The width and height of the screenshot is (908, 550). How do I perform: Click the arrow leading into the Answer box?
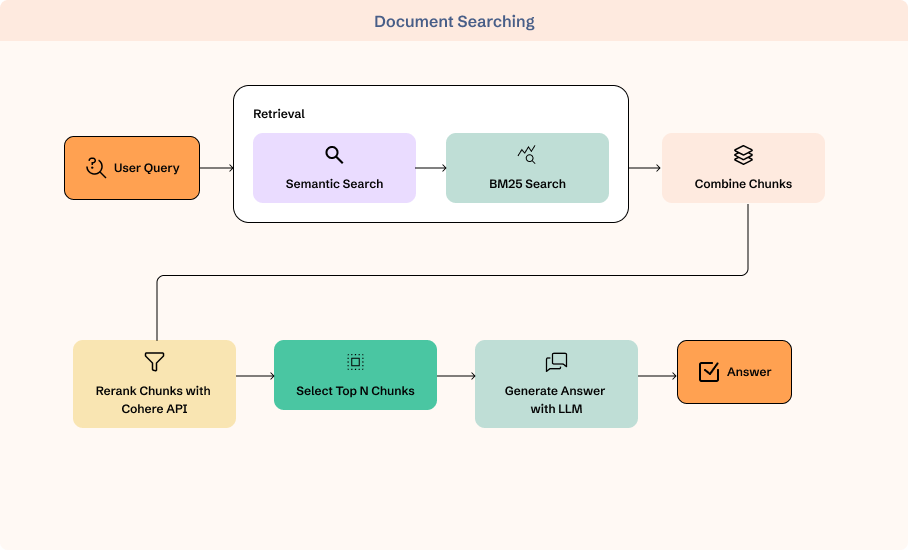click(657, 376)
